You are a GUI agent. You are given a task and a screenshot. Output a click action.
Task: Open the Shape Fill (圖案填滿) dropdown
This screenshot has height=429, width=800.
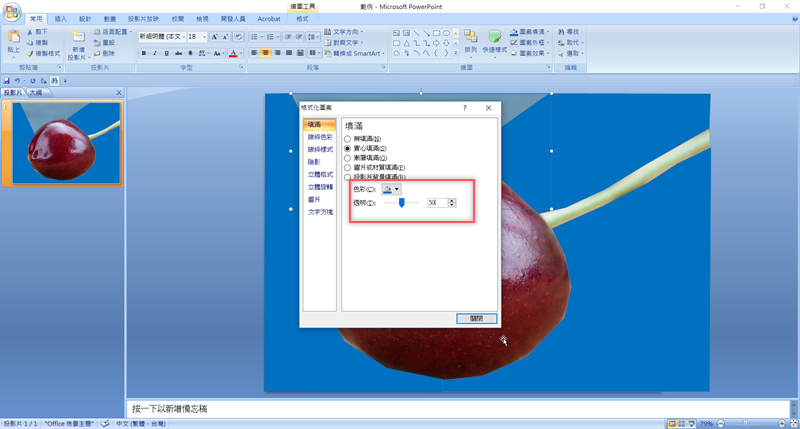coord(530,32)
